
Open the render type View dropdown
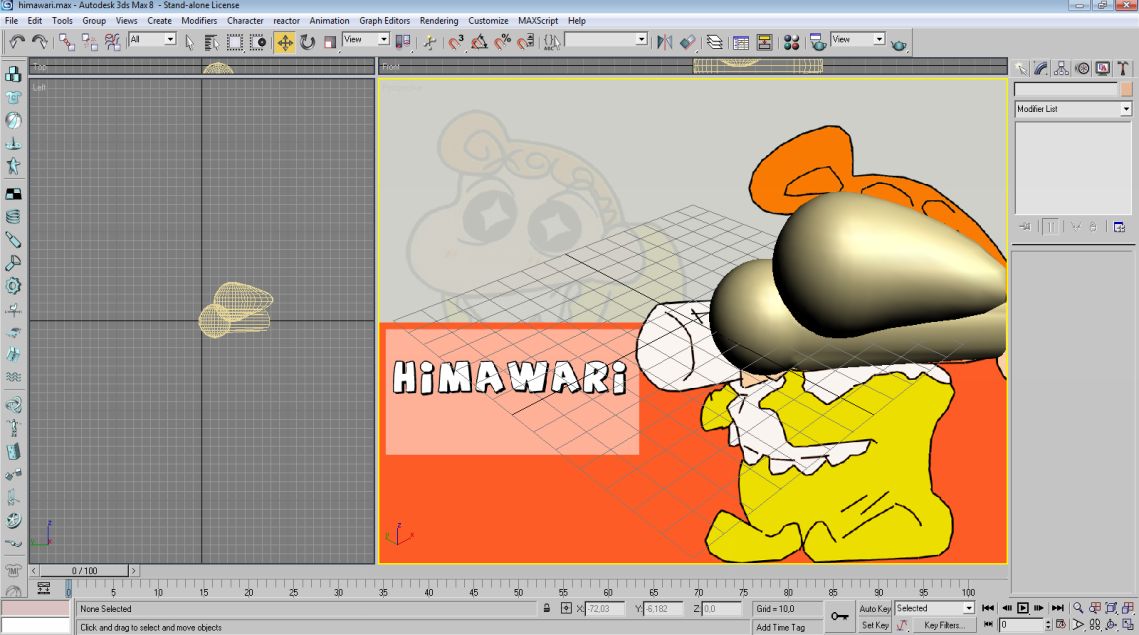858,39
